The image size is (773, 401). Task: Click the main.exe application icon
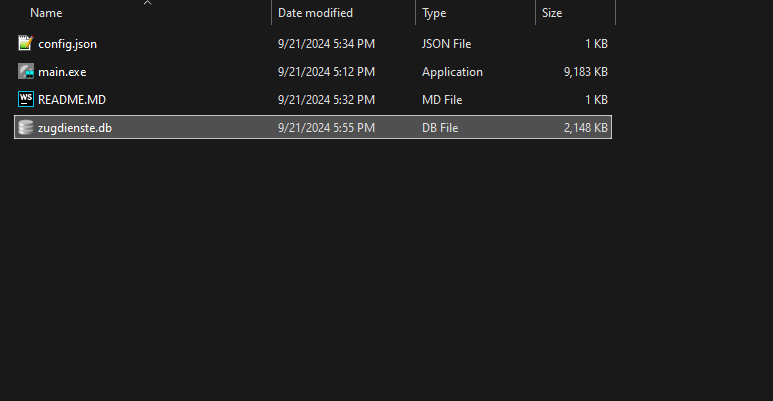[x=26, y=72]
